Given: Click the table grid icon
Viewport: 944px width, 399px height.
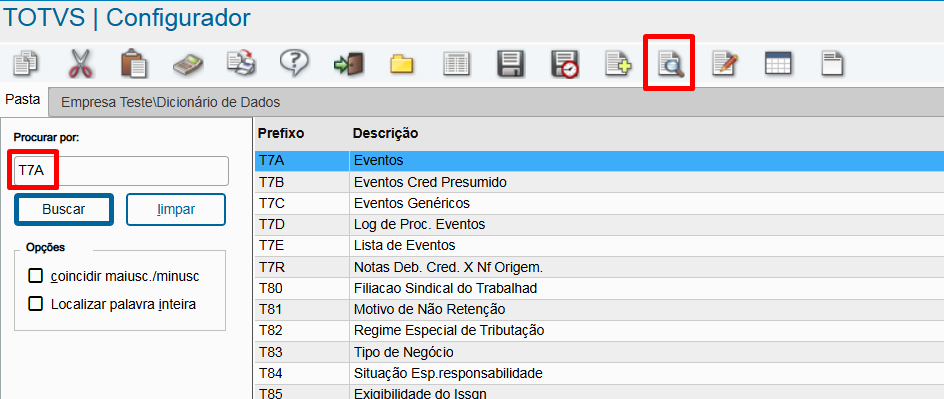Looking at the screenshot, I should pos(778,63).
